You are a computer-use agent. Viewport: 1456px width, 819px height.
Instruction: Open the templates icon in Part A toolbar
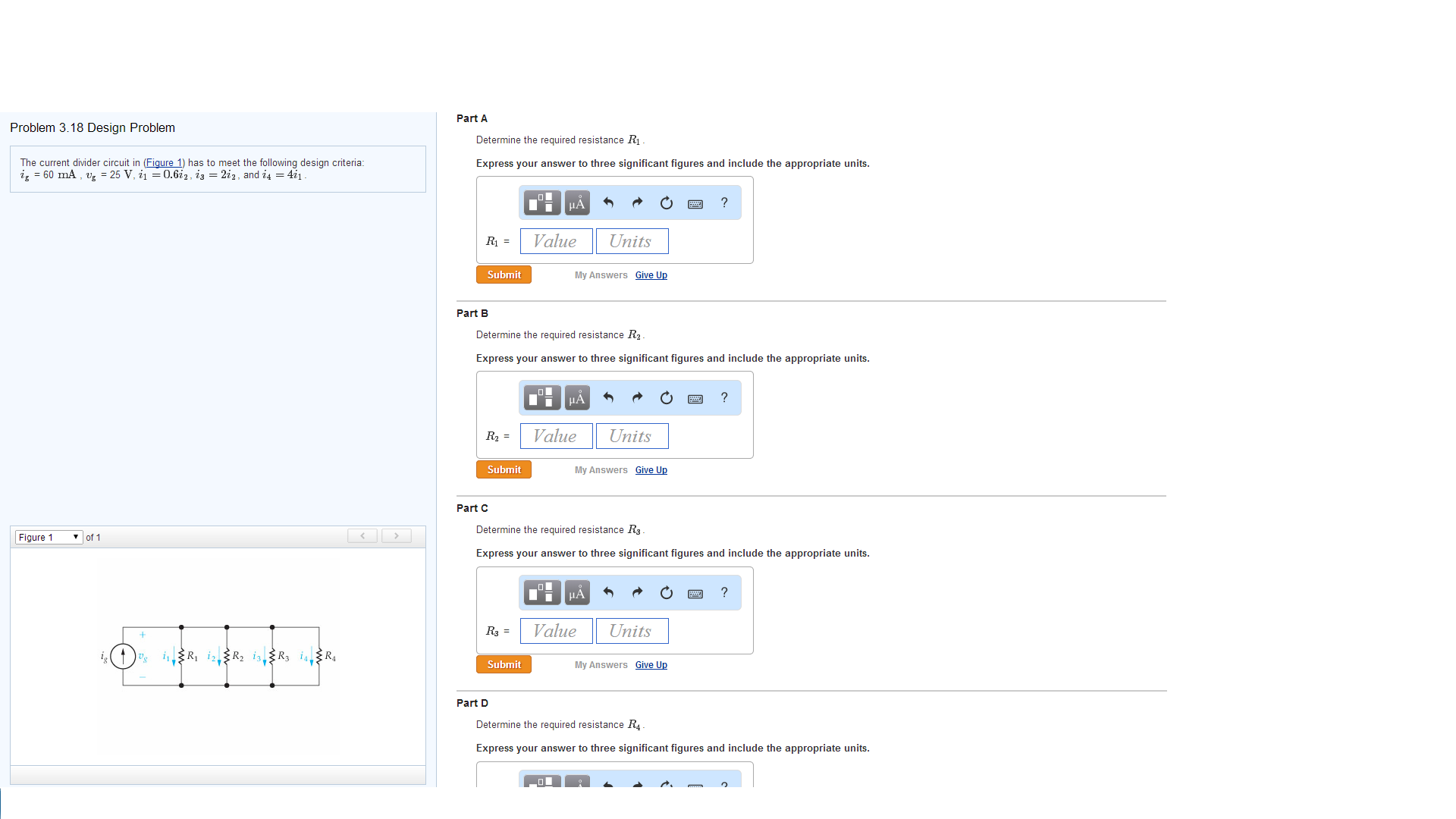542,203
